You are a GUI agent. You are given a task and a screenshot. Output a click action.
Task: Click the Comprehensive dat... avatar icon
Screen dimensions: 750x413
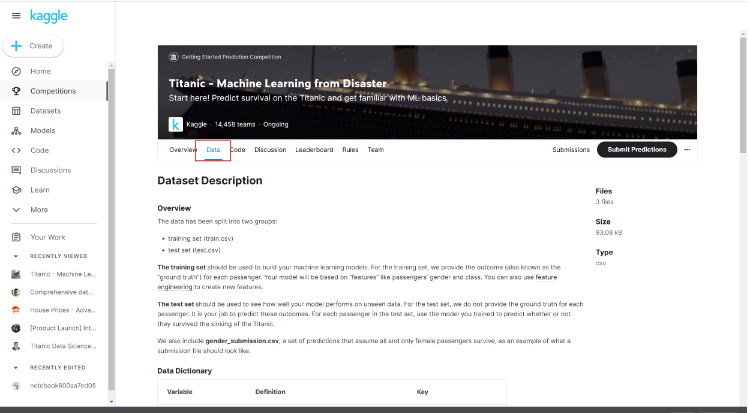click(x=16, y=292)
